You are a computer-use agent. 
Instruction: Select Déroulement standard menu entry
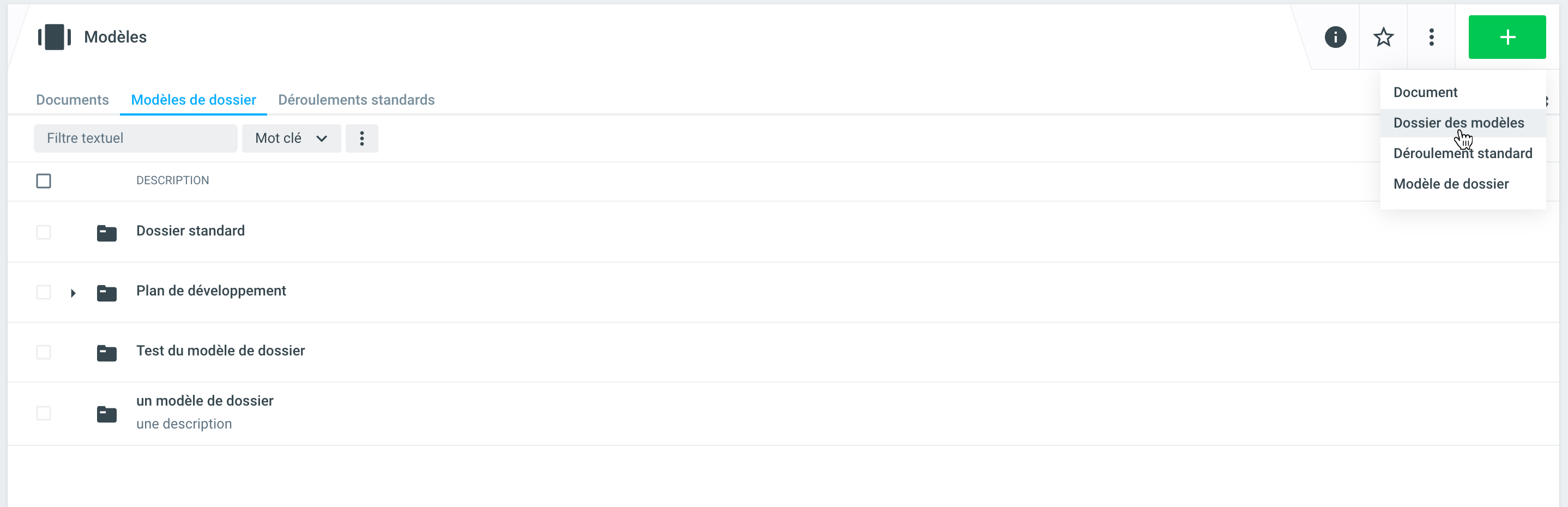1462,153
